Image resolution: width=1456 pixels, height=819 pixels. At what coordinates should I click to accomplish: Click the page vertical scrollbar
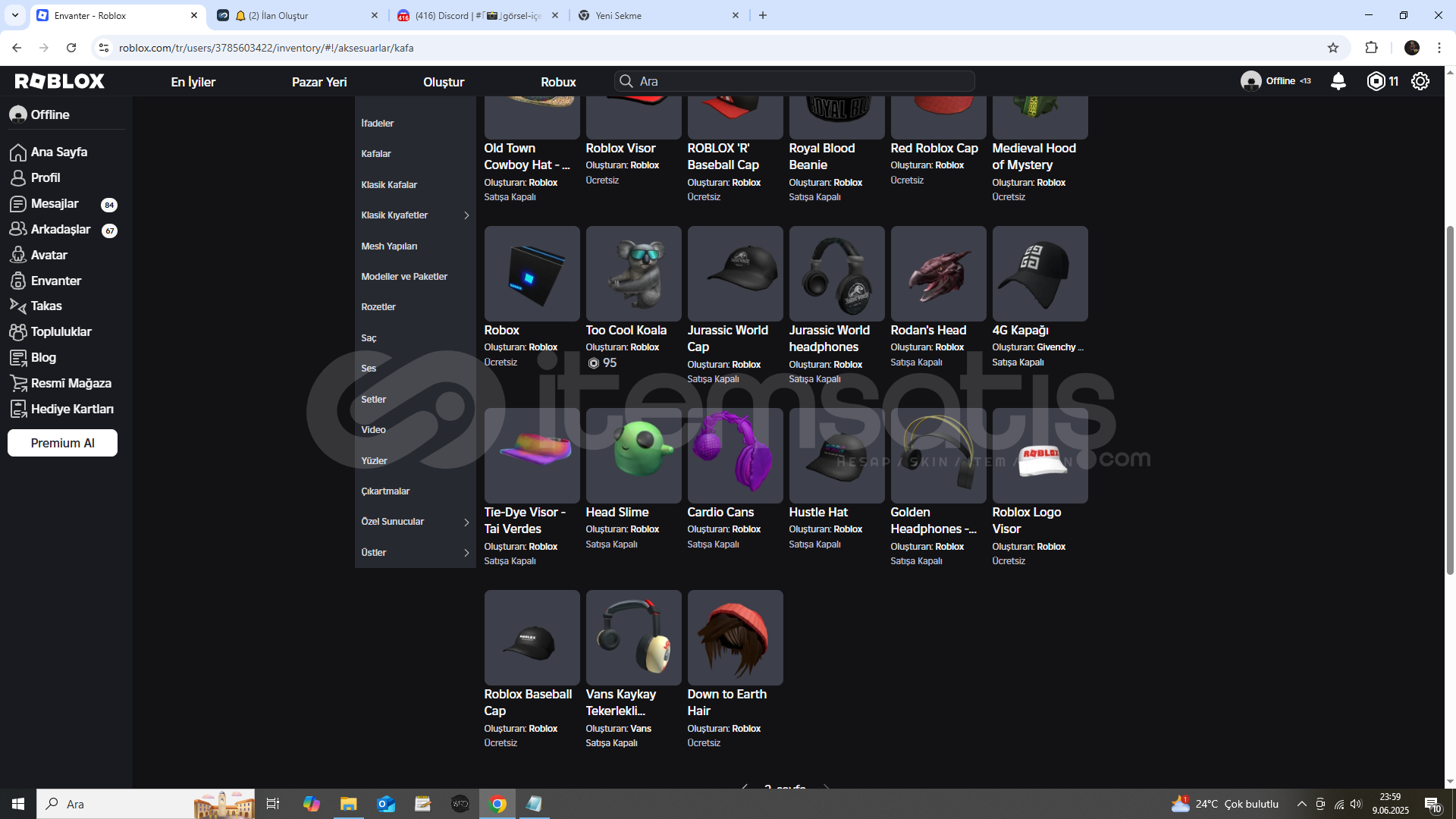click(x=1450, y=398)
